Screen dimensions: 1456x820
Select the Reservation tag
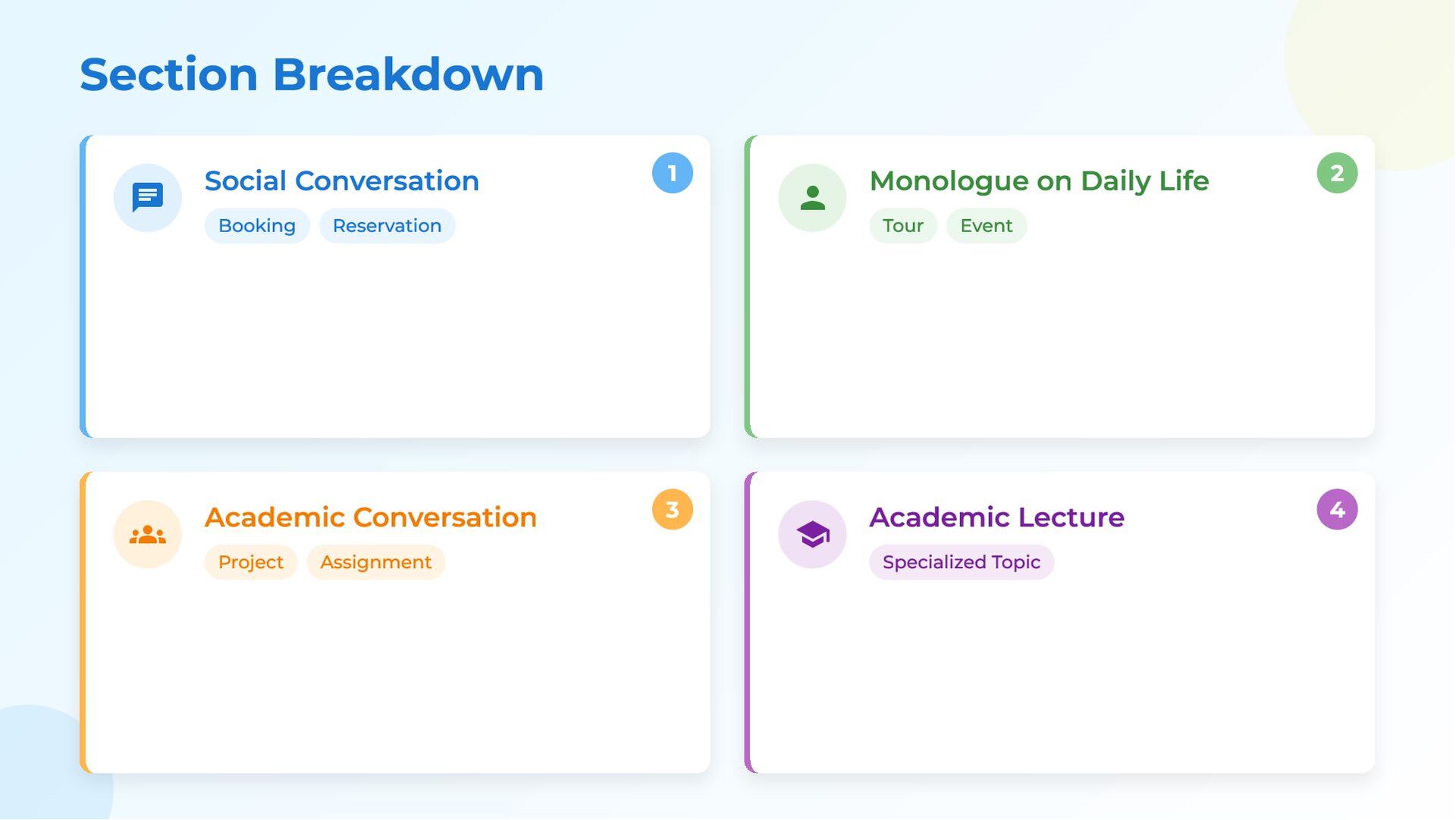pyautogui.click(x=387, y=226)
